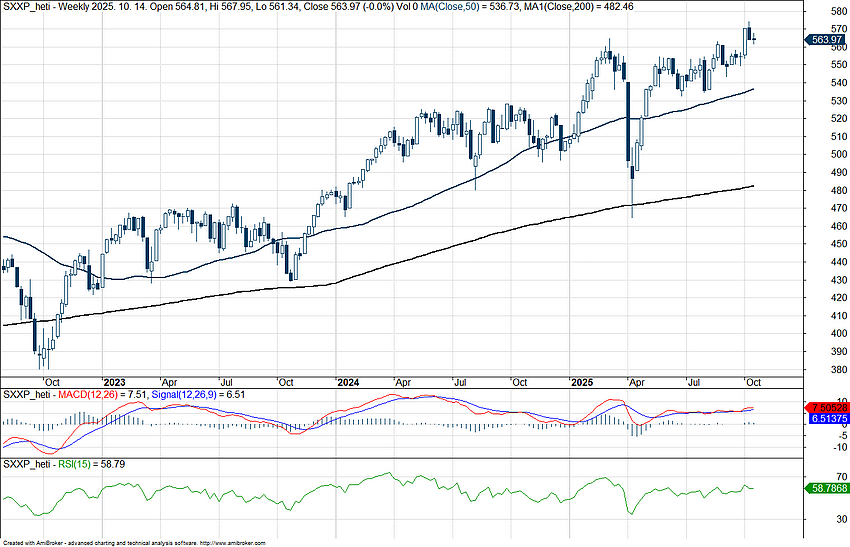Click the blue Signal value tag 6.51375
The image size is (850, 547).
click(826, 421)
